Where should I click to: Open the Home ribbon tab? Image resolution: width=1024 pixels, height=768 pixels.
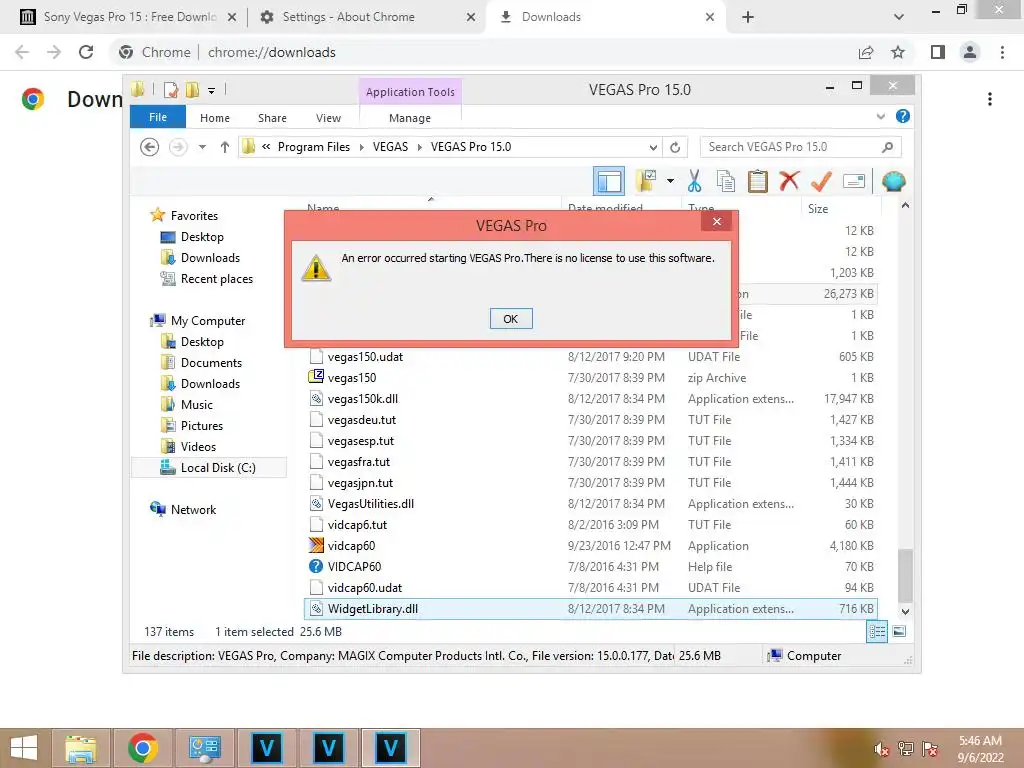pos(215,118)
